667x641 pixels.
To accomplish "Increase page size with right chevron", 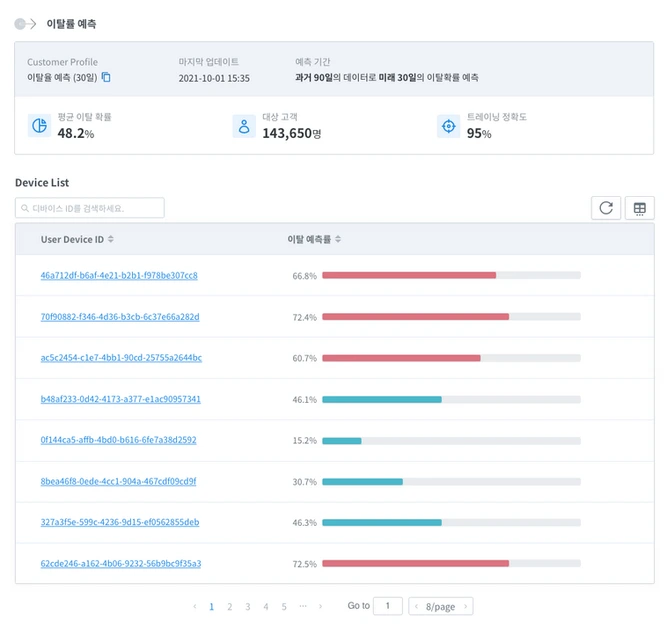I will click(465, 606).
